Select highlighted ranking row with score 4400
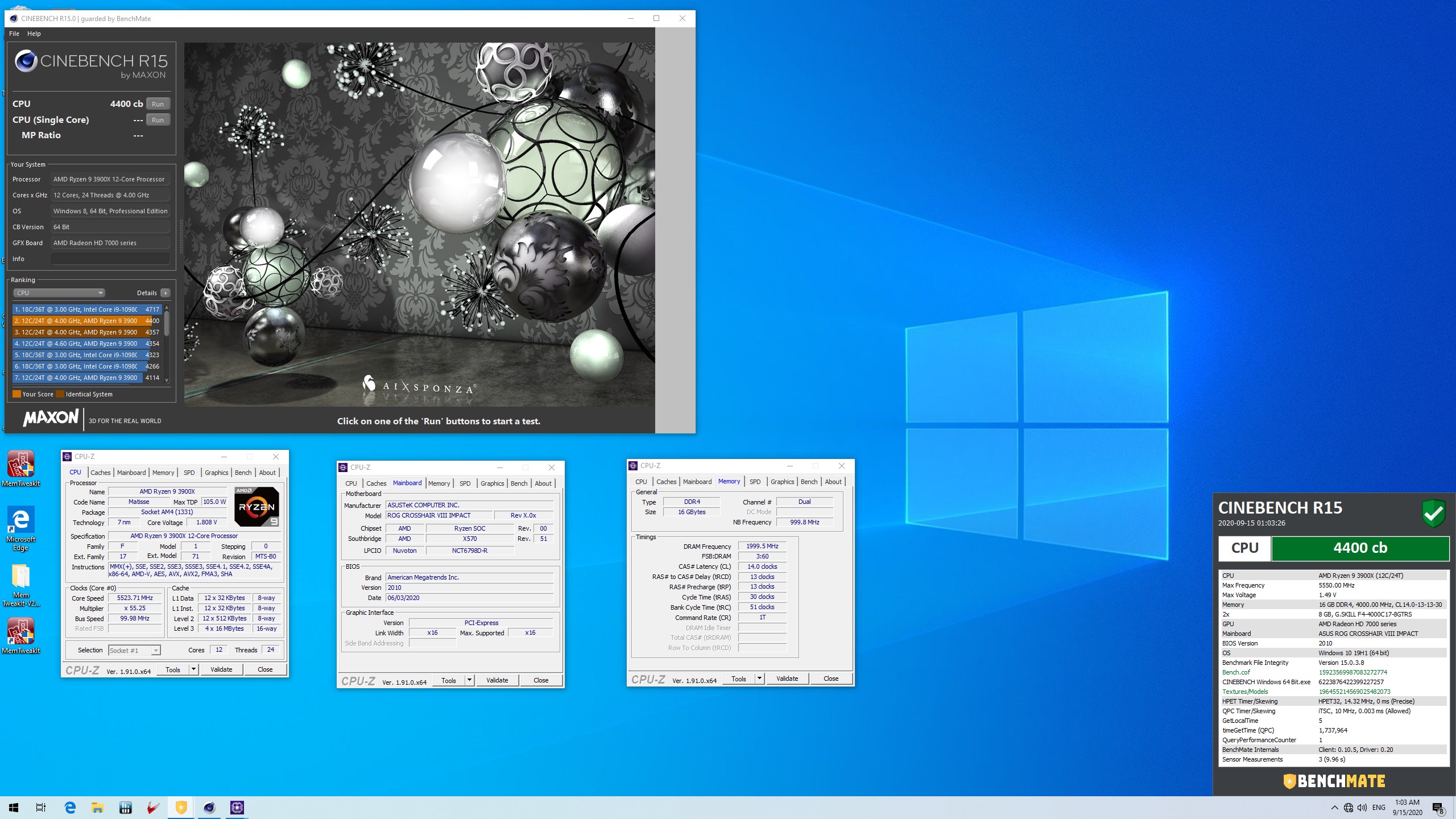Screen dimensions: 1456x819 pos(88,321)
